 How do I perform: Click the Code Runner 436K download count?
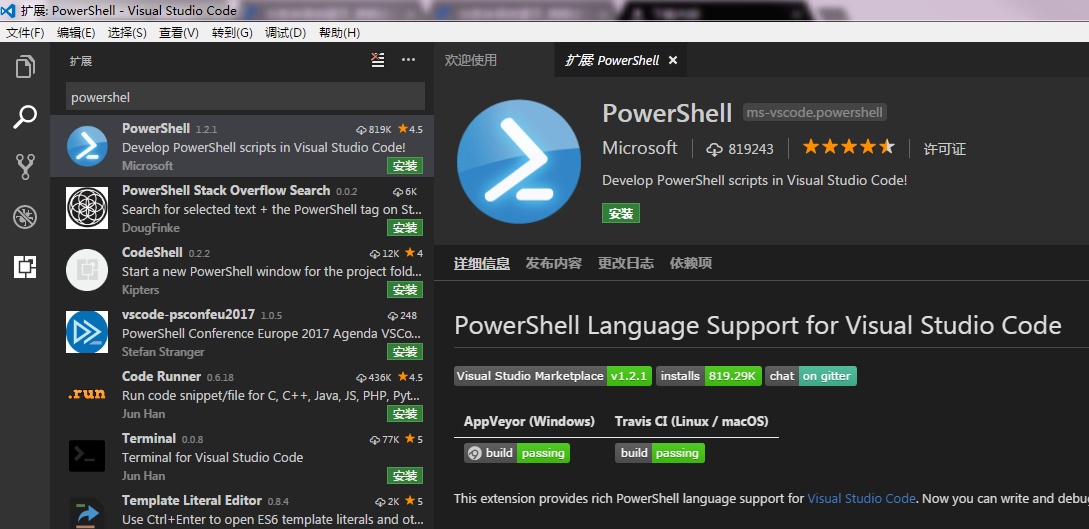point(374,378)
